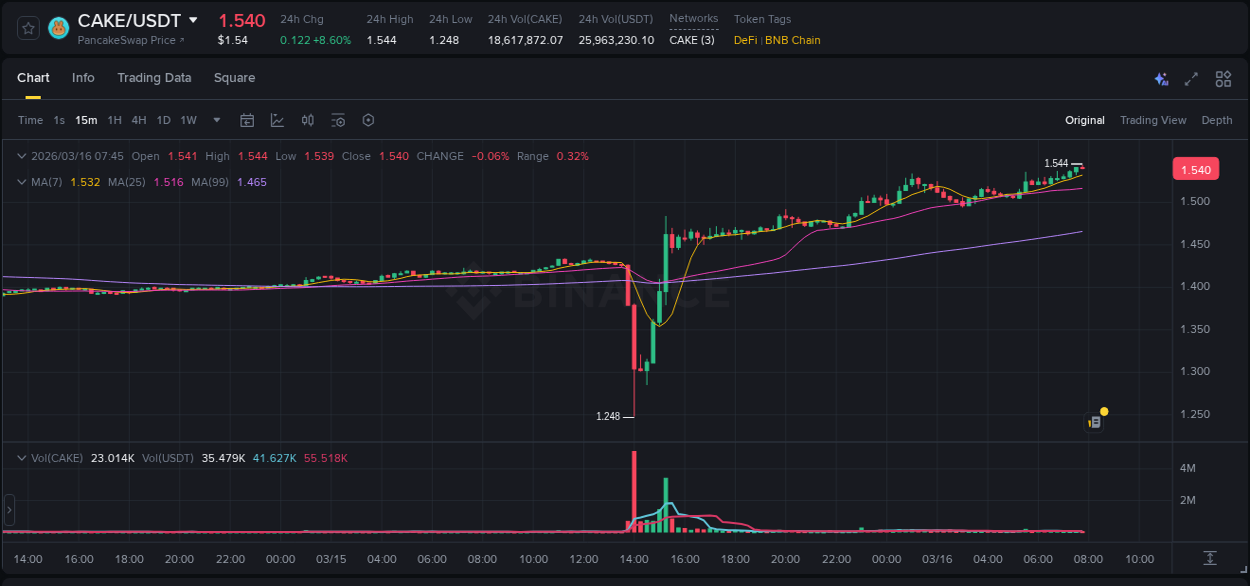Open the chart date range calendar picker

(247, 120)
